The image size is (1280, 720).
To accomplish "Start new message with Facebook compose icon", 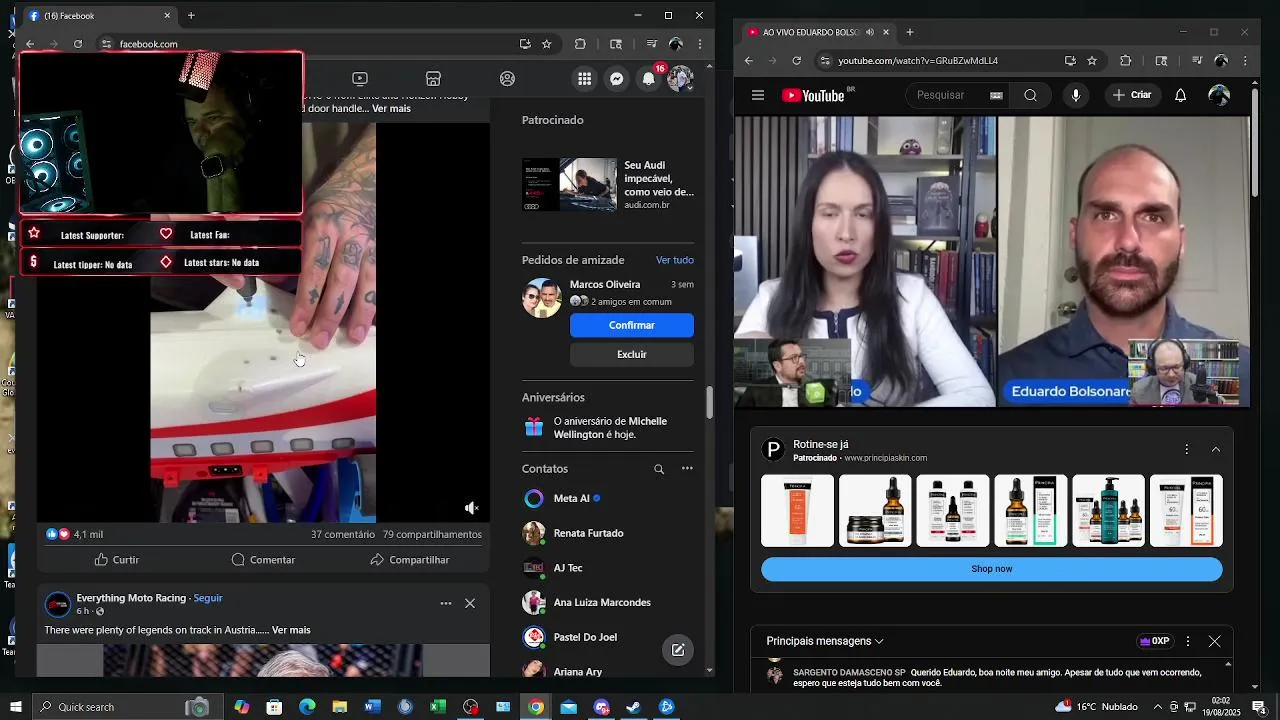I will 678,650.
